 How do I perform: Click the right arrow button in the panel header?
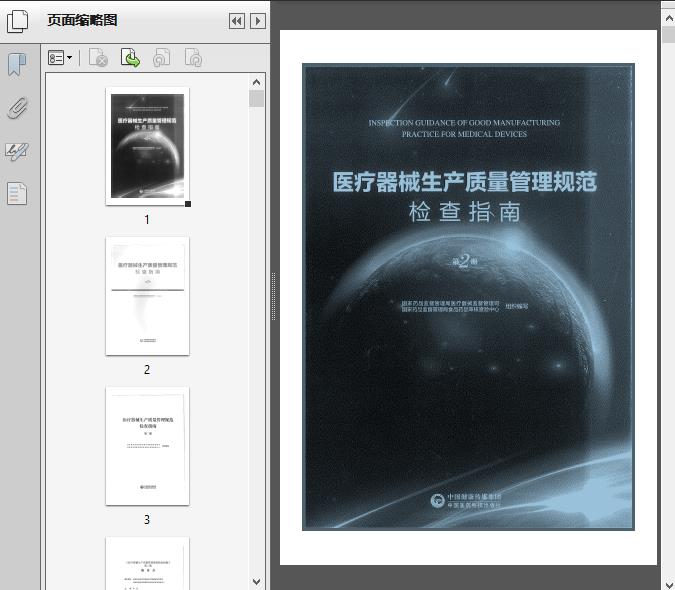[x=258, y=21]
